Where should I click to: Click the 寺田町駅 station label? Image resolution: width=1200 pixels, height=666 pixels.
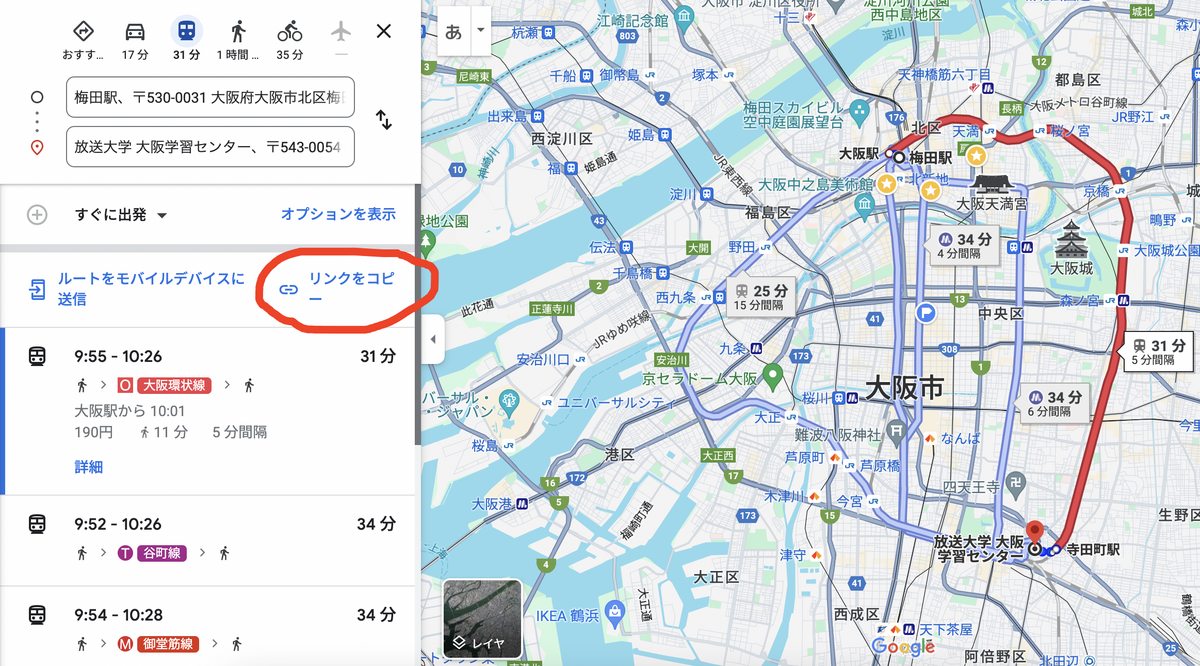(x=1093, y=549)
